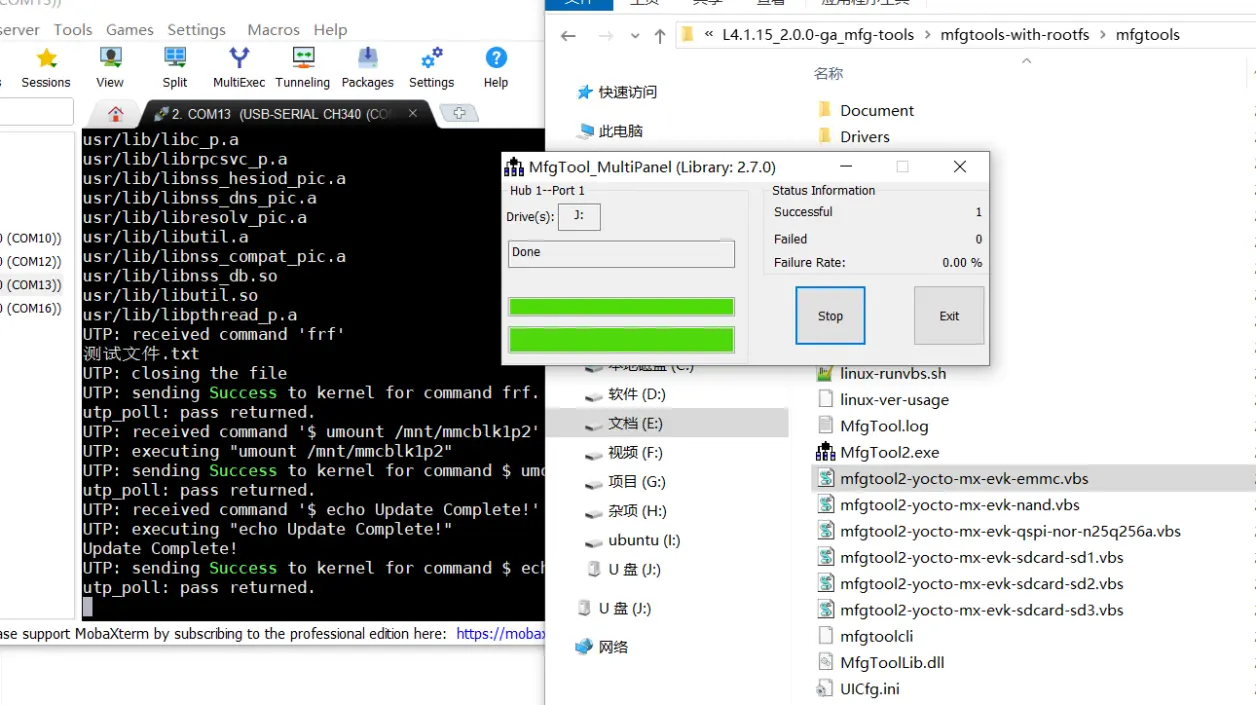Open the Tools menu
Screen dimensions: 1256x705
[73, 30]
